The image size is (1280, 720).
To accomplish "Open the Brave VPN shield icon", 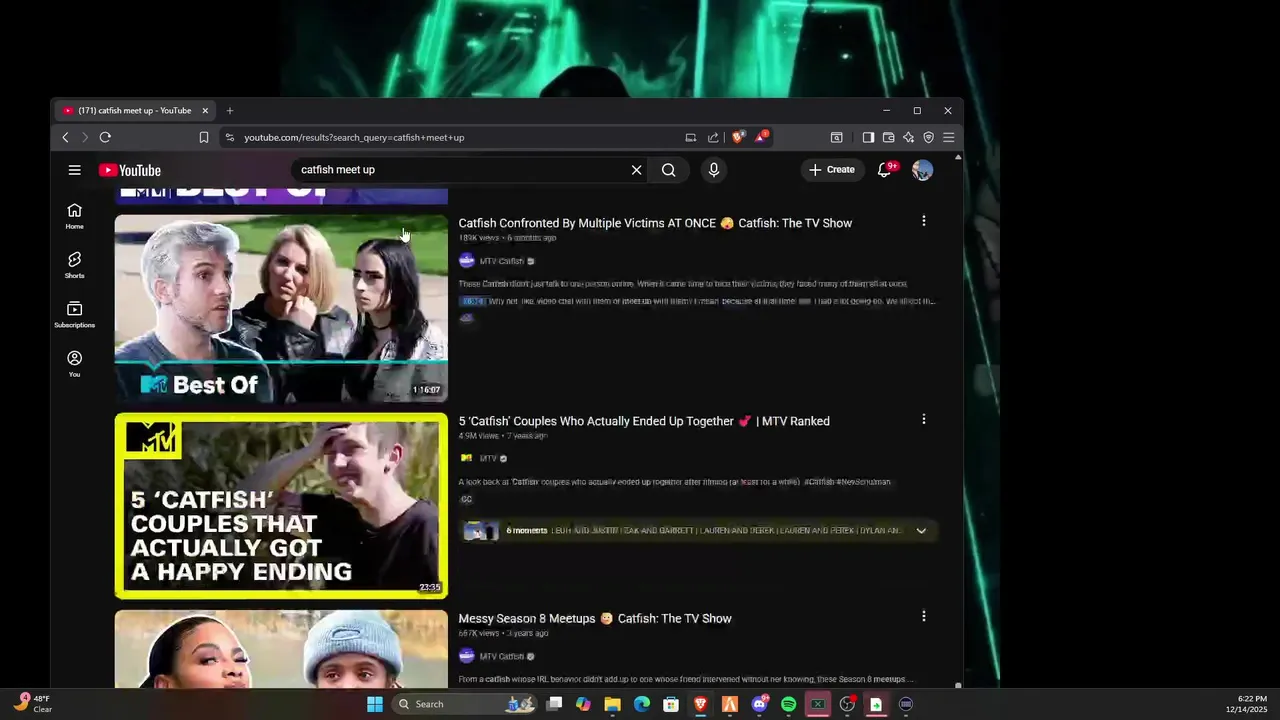I will (928, 137).
